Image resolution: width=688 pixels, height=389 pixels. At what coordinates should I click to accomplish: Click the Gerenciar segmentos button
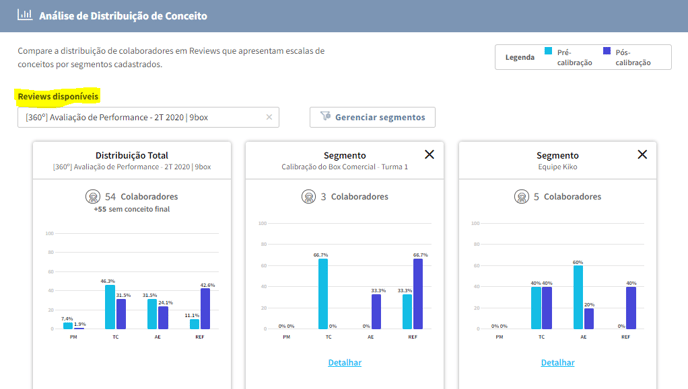[373, 117]
